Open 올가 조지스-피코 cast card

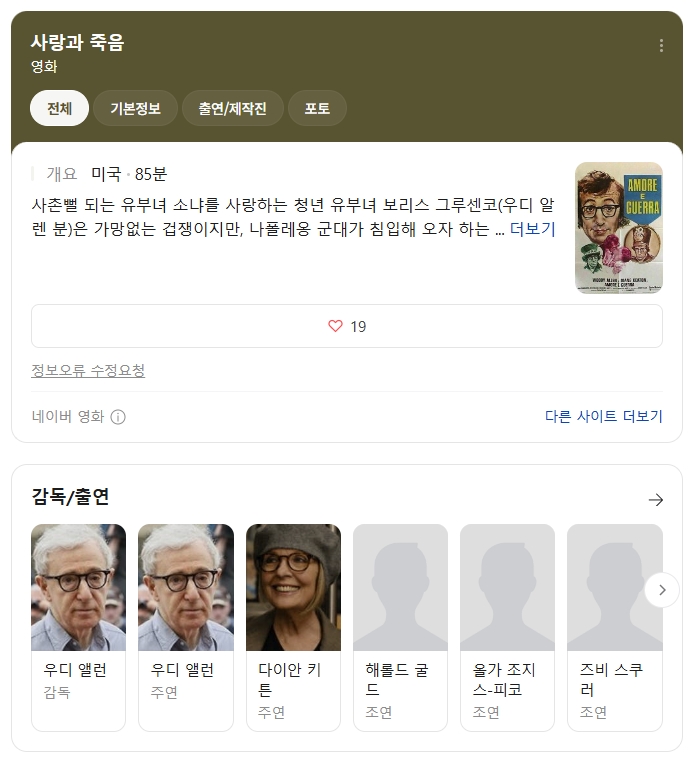pos(507,627)
